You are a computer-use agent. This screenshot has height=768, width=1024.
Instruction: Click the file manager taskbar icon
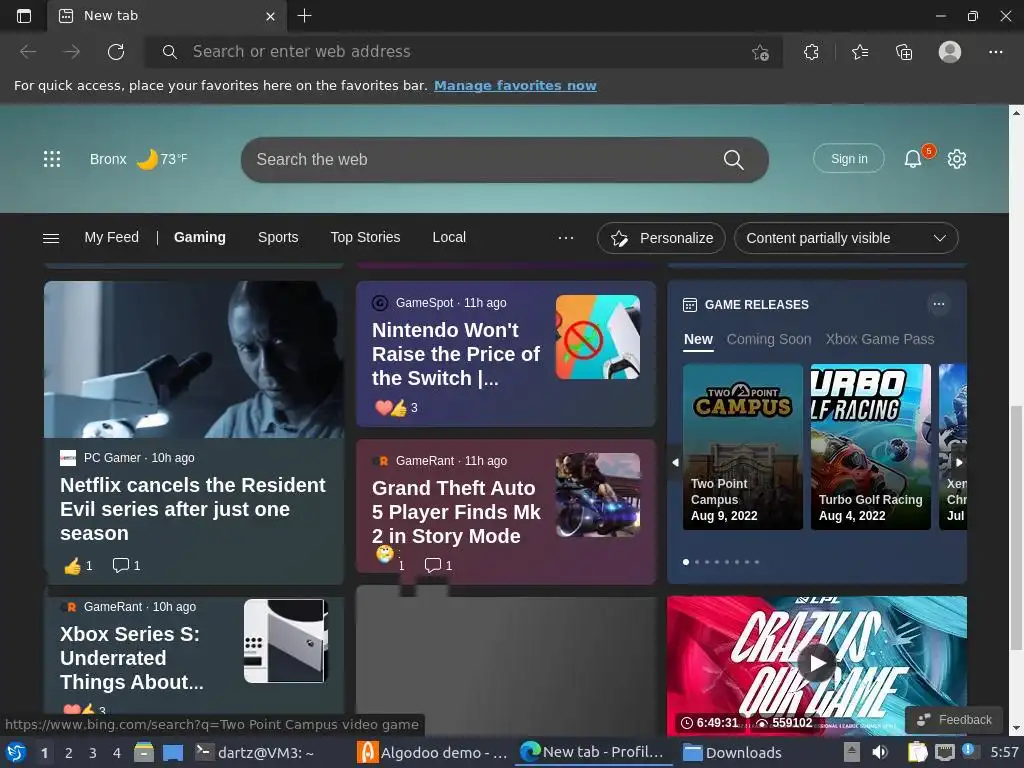(144, 753)
